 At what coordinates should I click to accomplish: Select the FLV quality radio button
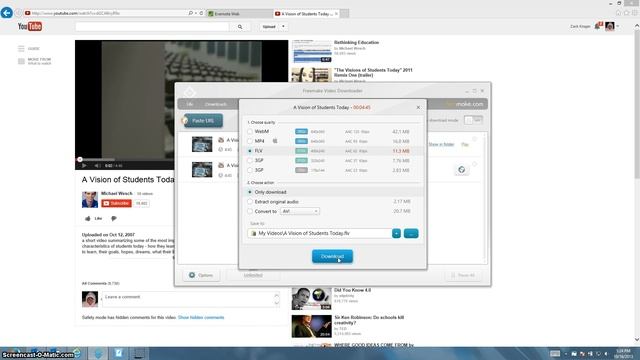[x=250, y=151]
